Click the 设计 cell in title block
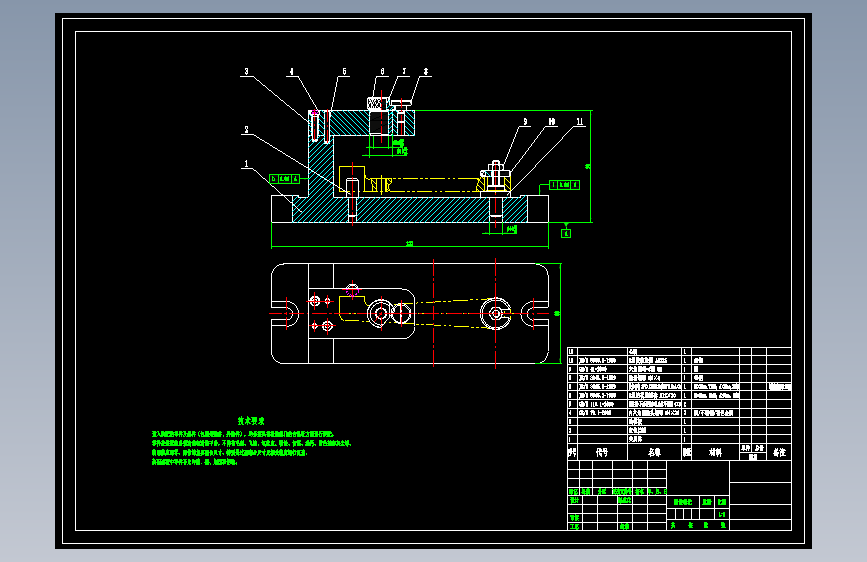 coord(574,500)
